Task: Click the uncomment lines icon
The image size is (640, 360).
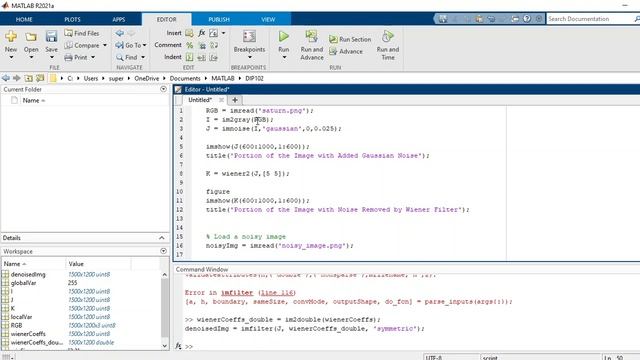Action: (x=202, y=45)
